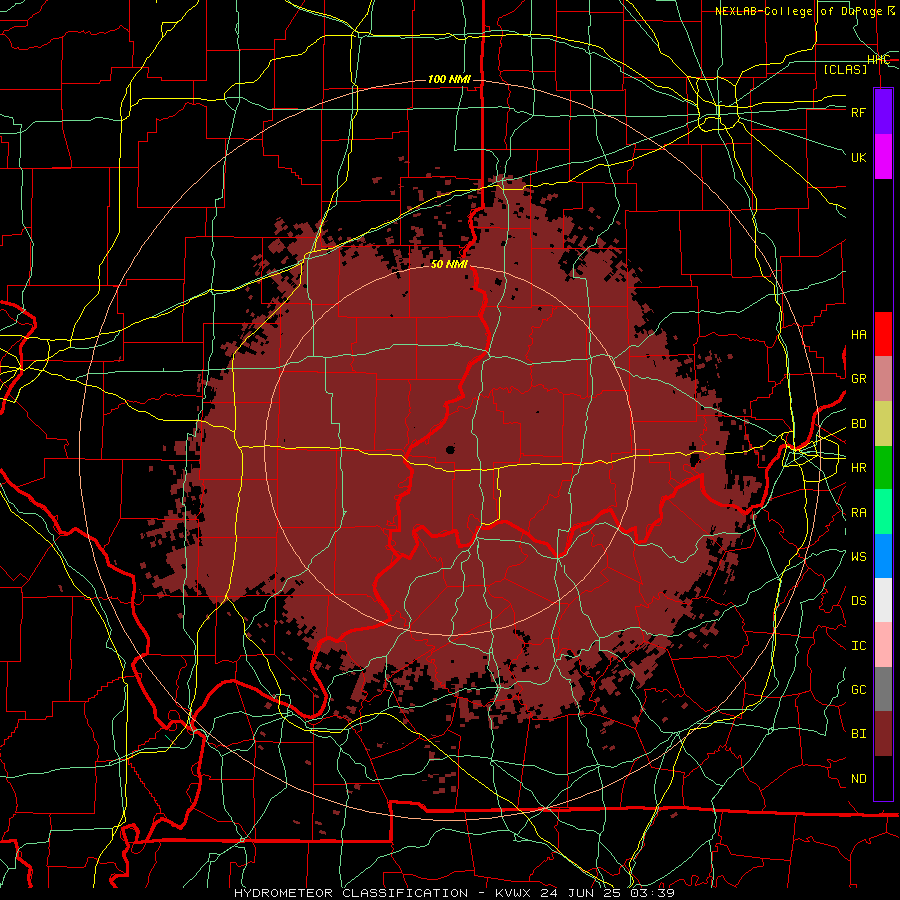Viewport: 900px width, 900px height.
Task: Click the blue WS legend swatch
Action: pyautogui.click(x=883, y=556)
